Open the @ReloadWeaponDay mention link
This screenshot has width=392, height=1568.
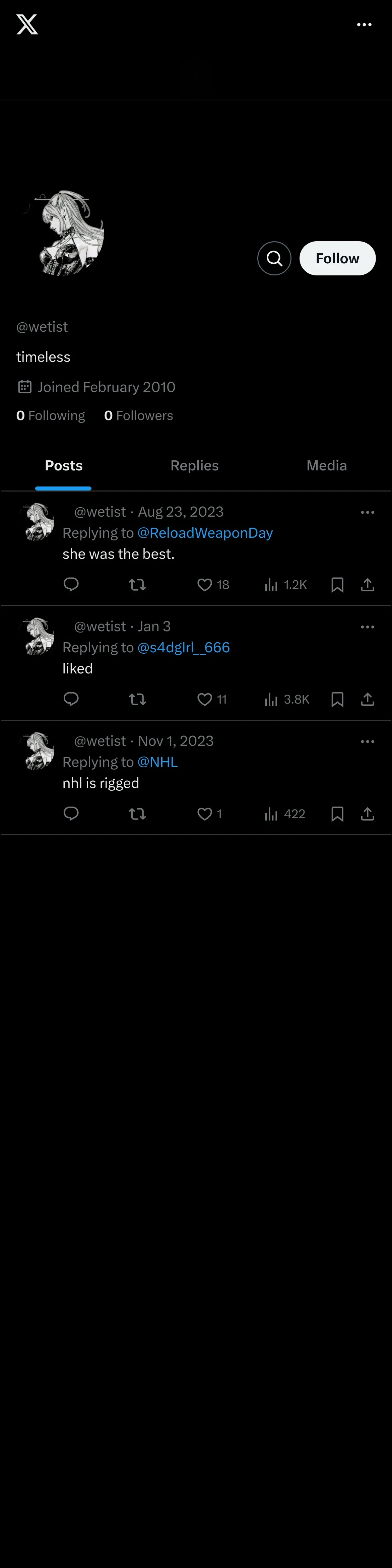click(x=205, y=533)
